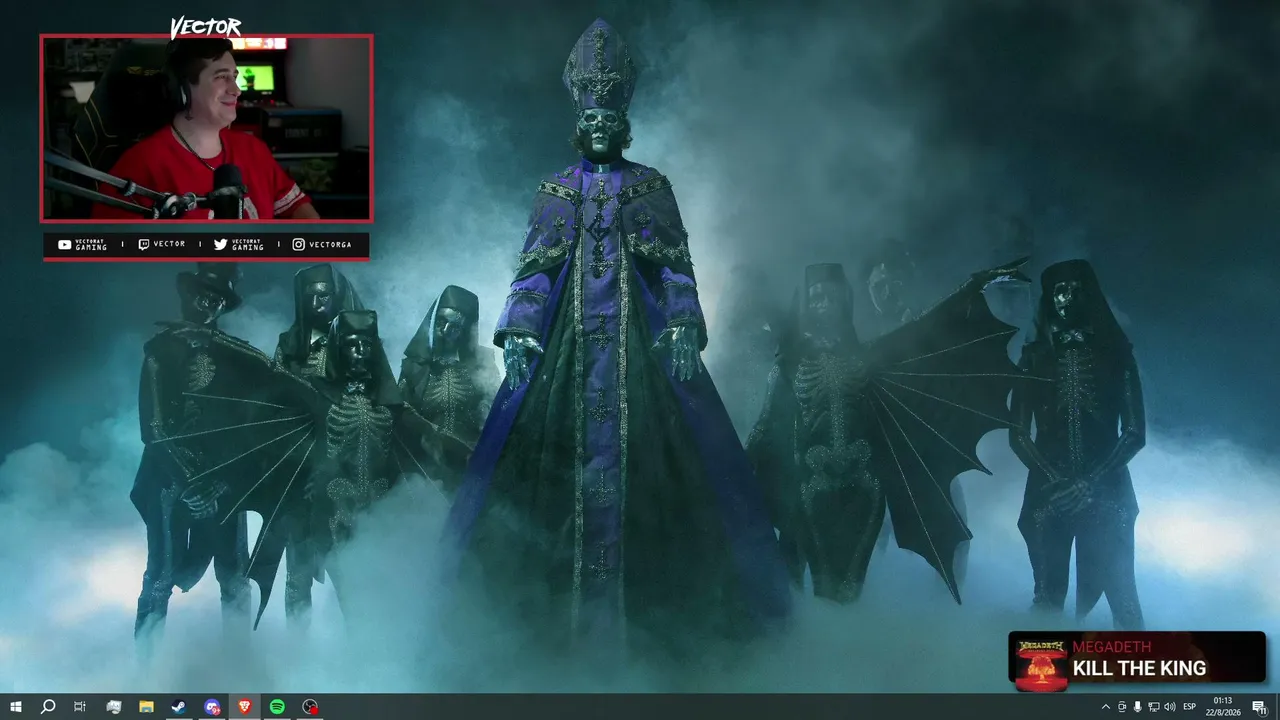Open taskbar Search magnifier

click(47, 707)
